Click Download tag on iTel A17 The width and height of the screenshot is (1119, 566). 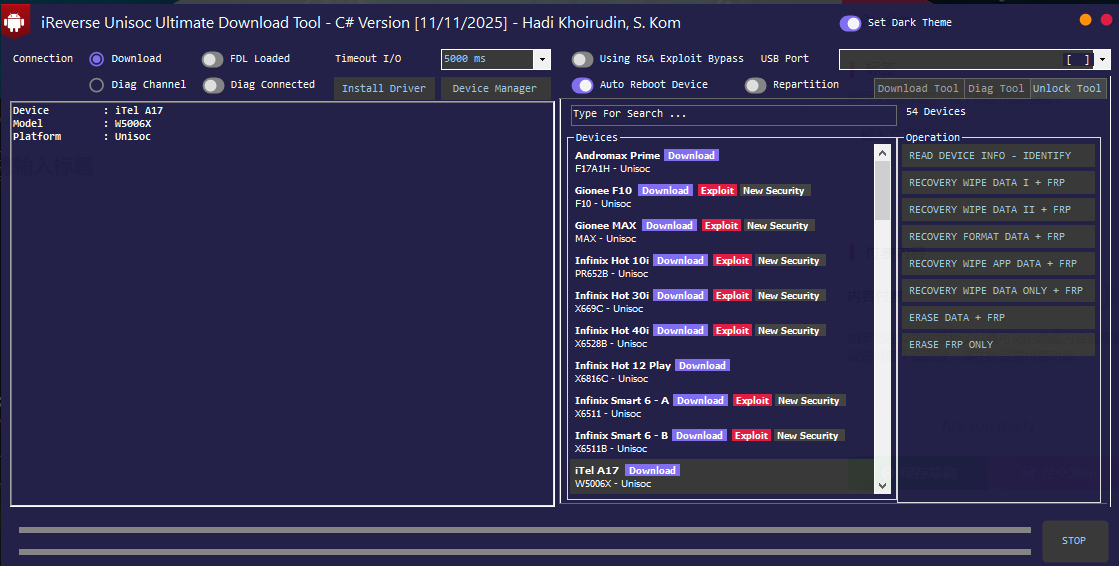click(x=652, y=470)
